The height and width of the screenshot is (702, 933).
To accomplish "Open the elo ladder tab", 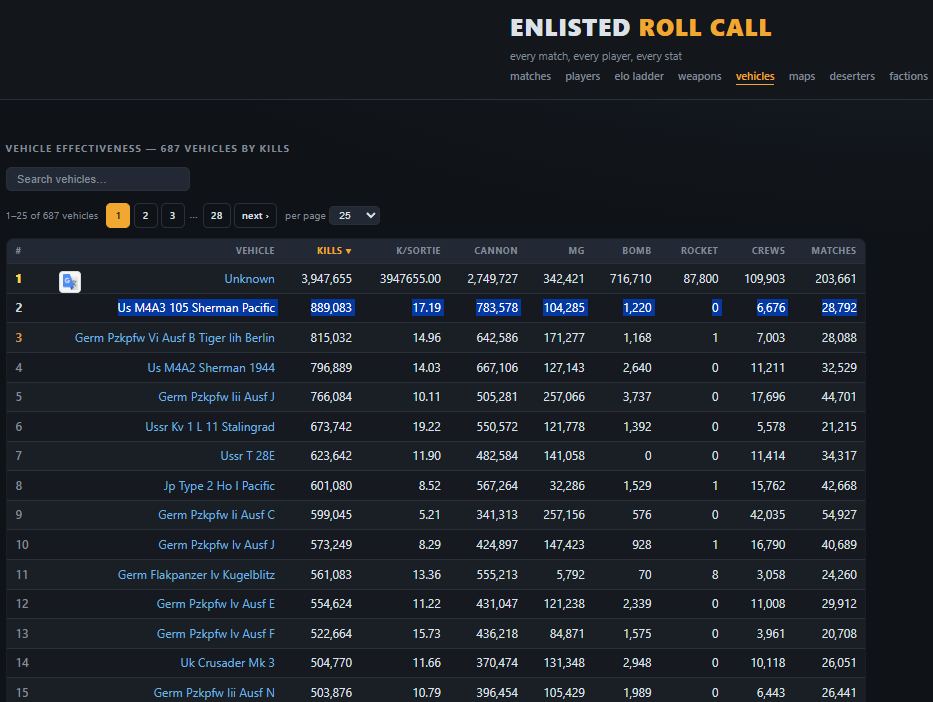I will [x=638, y=76].
